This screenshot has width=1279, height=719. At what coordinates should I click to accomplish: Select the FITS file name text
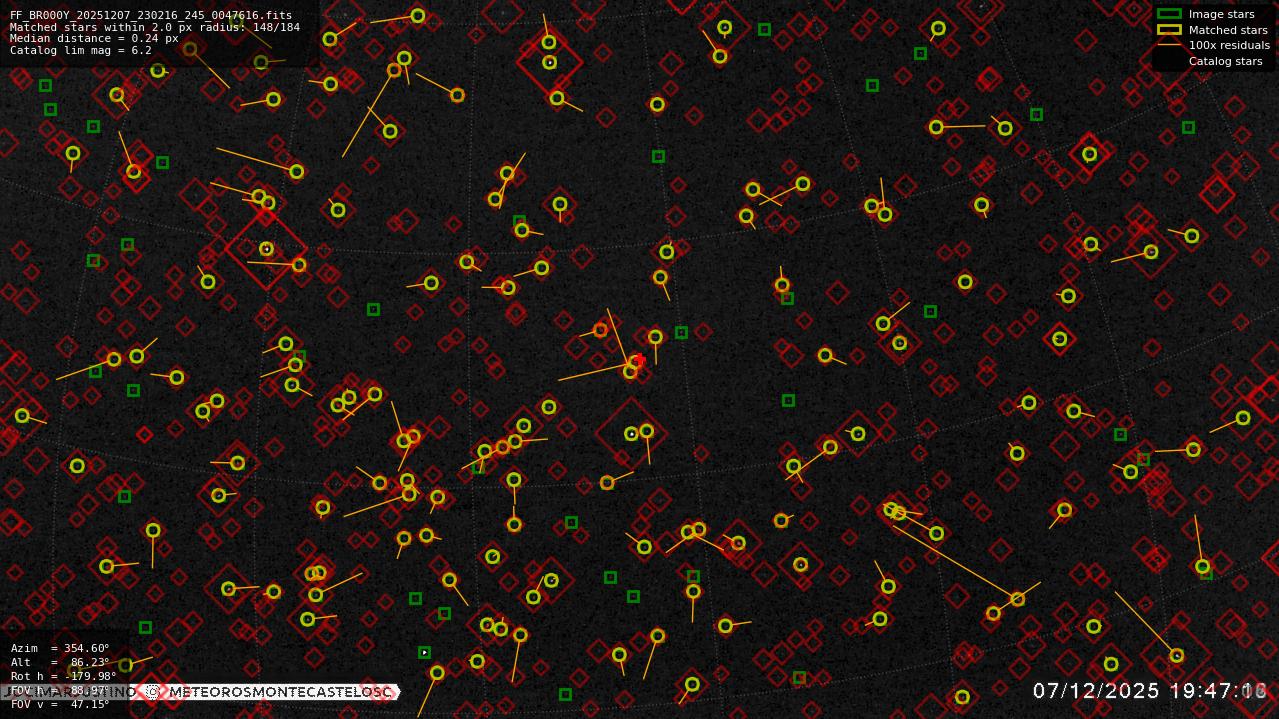[x=151, y=16]
